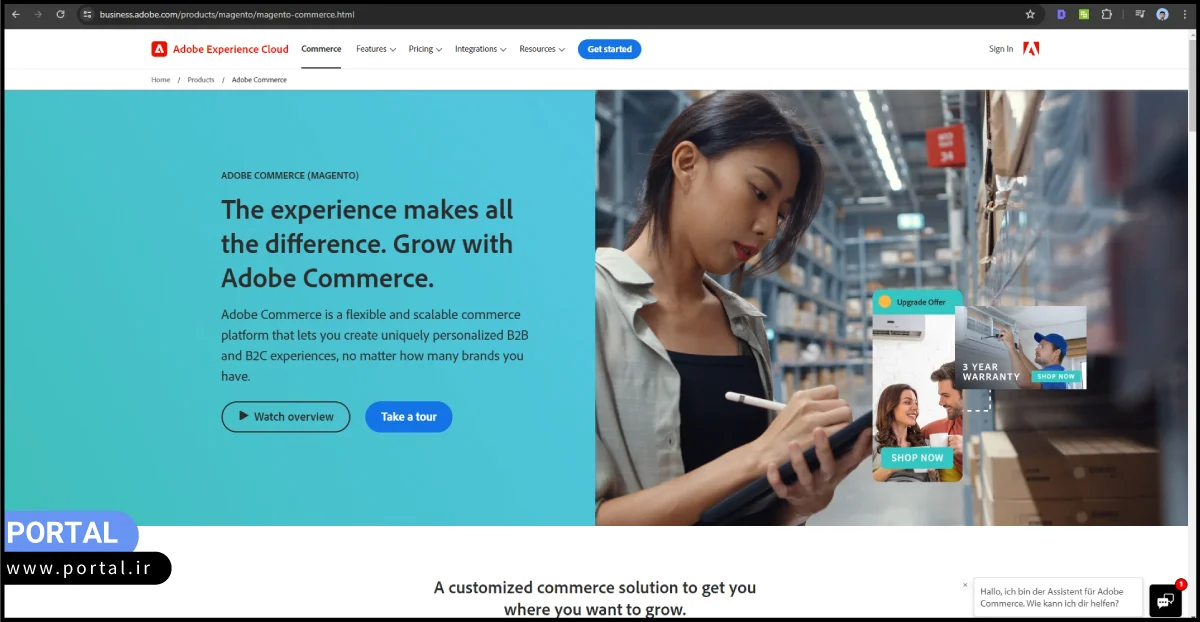Open the Chrome three-dot menu

coord(1185,14)
